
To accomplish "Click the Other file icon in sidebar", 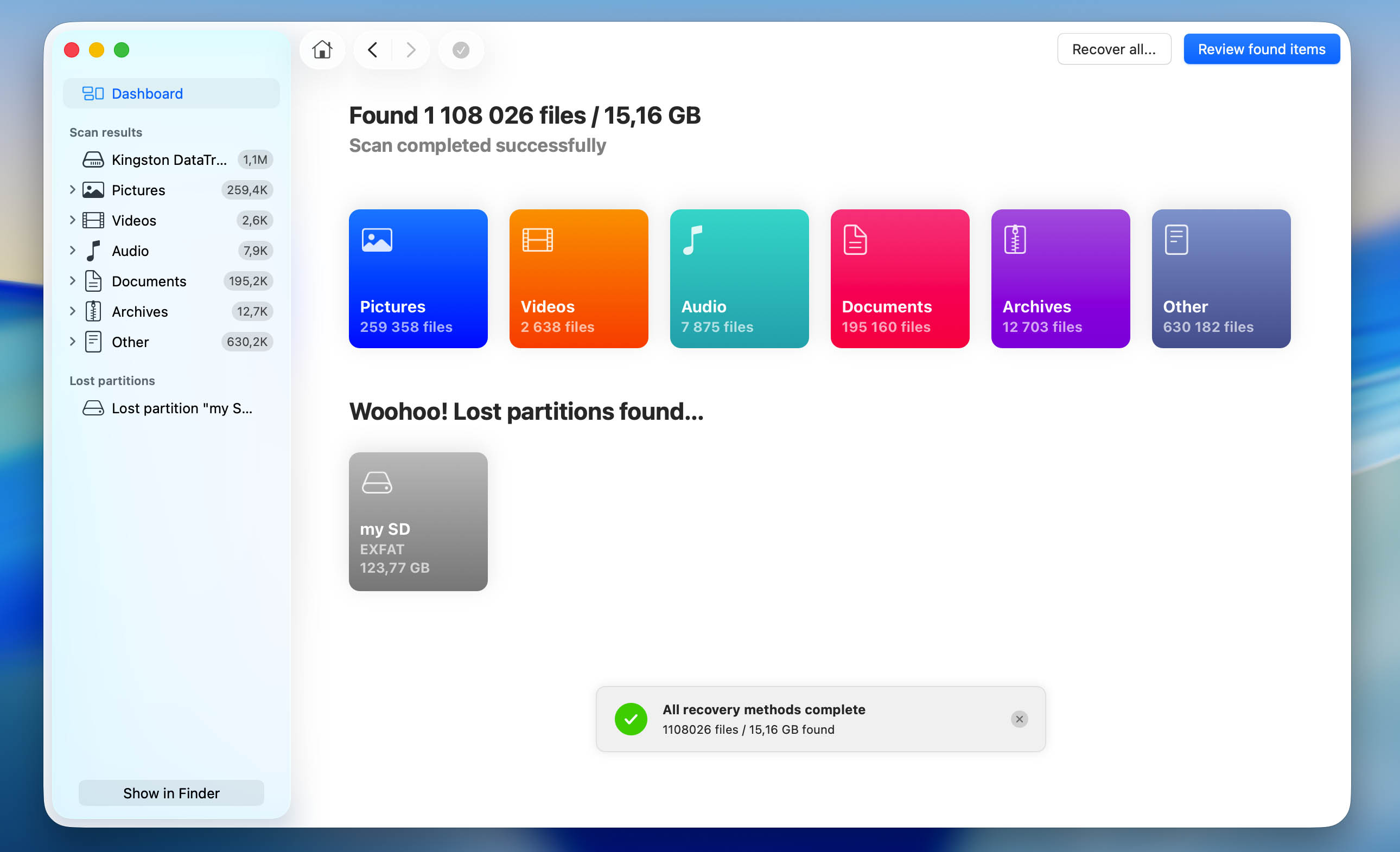I will pos(93,342).
